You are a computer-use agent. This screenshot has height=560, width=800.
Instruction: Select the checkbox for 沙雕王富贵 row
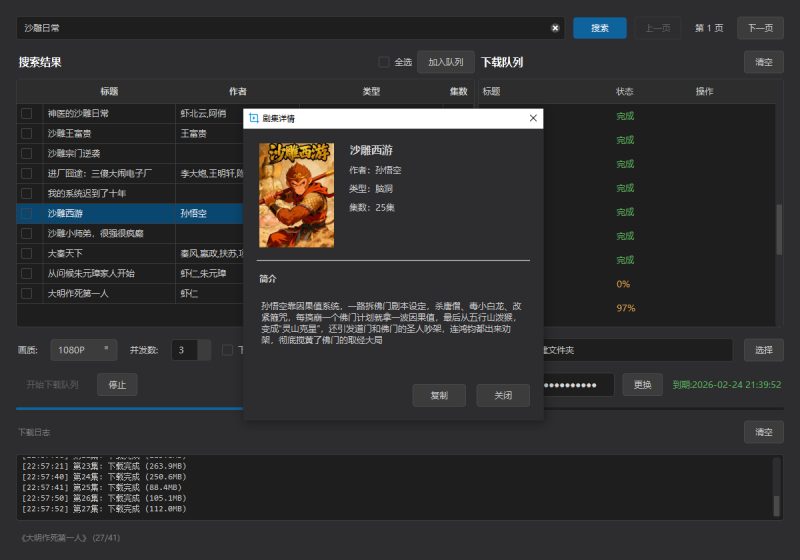click(27, 133)
